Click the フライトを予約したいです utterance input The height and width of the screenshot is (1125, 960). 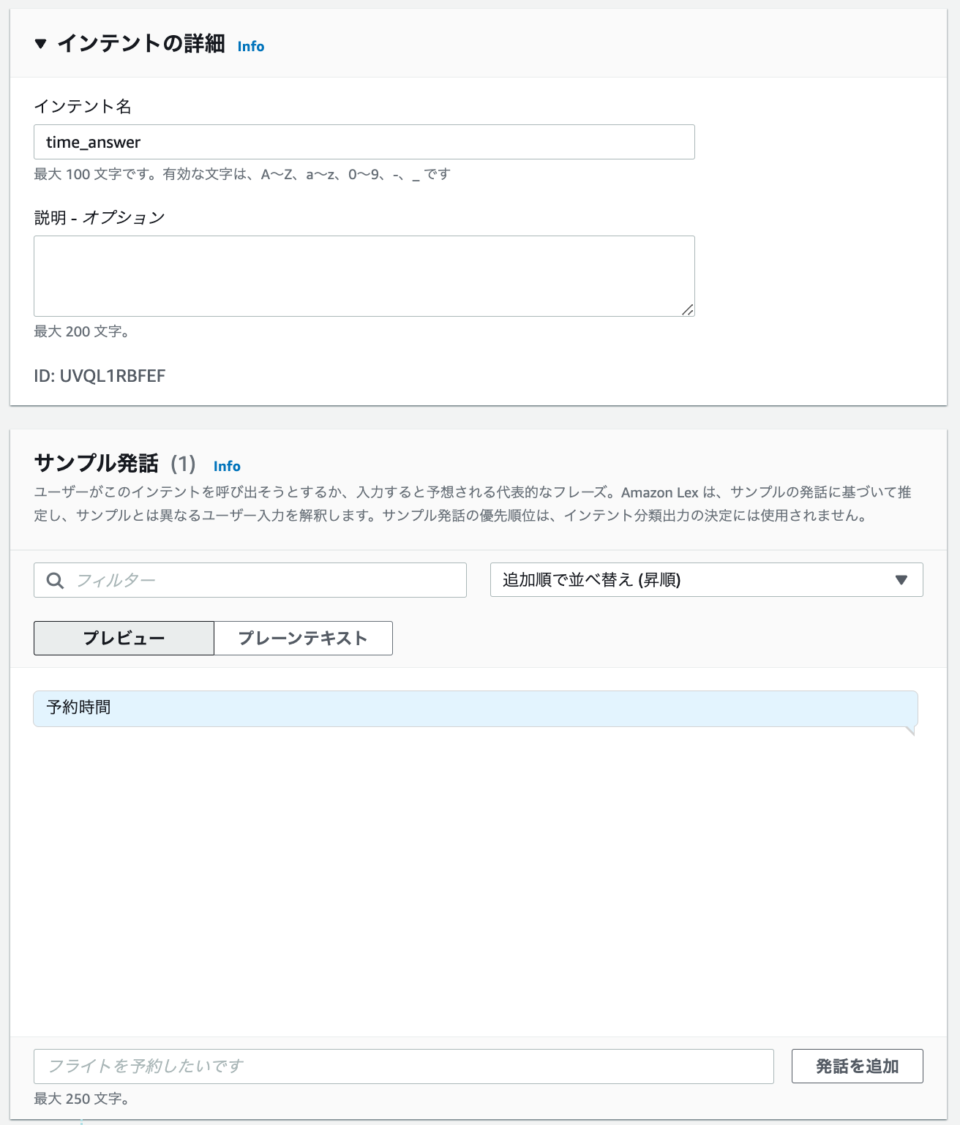[x=405, y=1066]
